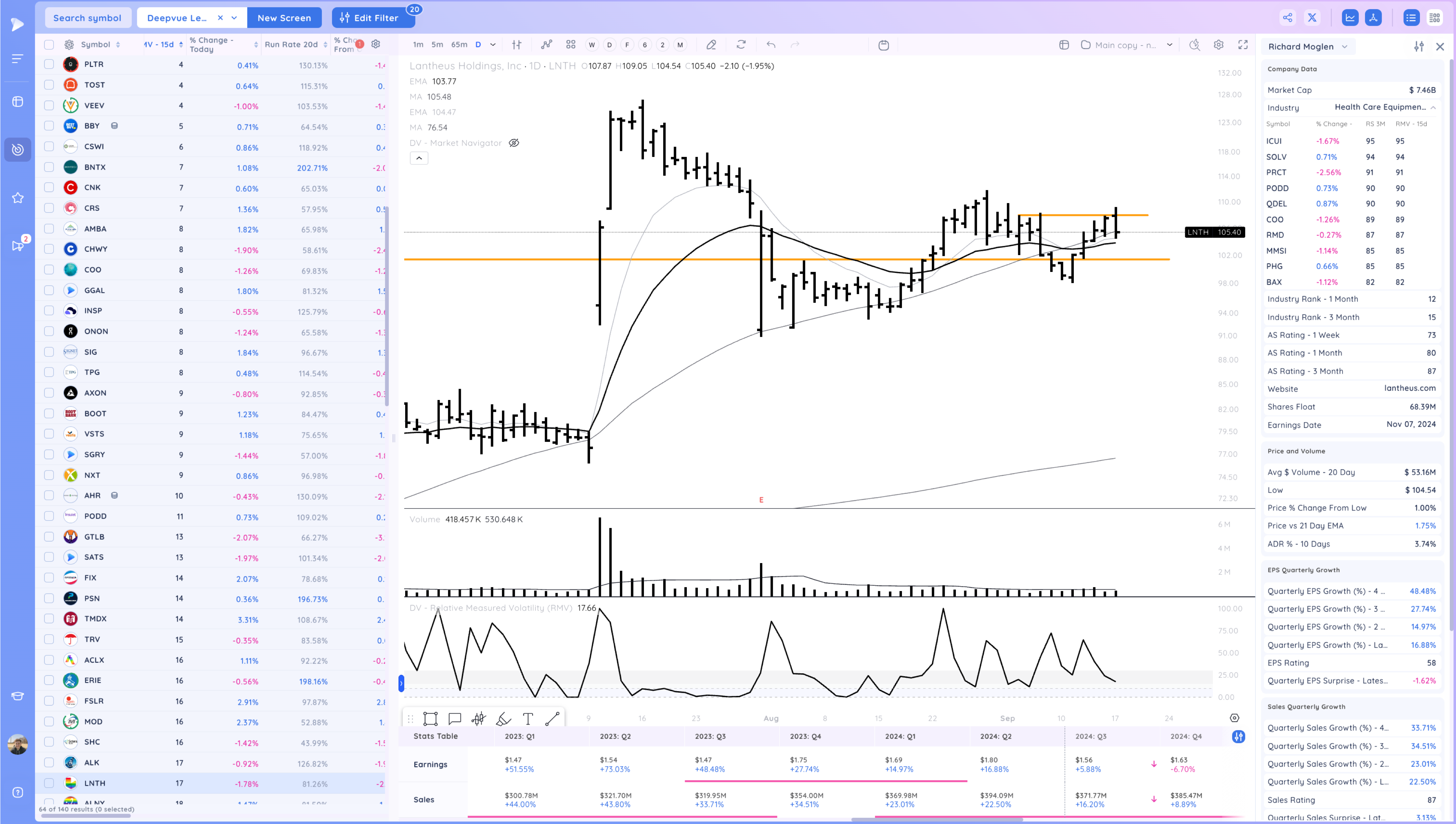Check the TMDX row checkbox
The image size is (1456, 824).
click(49, 619)
